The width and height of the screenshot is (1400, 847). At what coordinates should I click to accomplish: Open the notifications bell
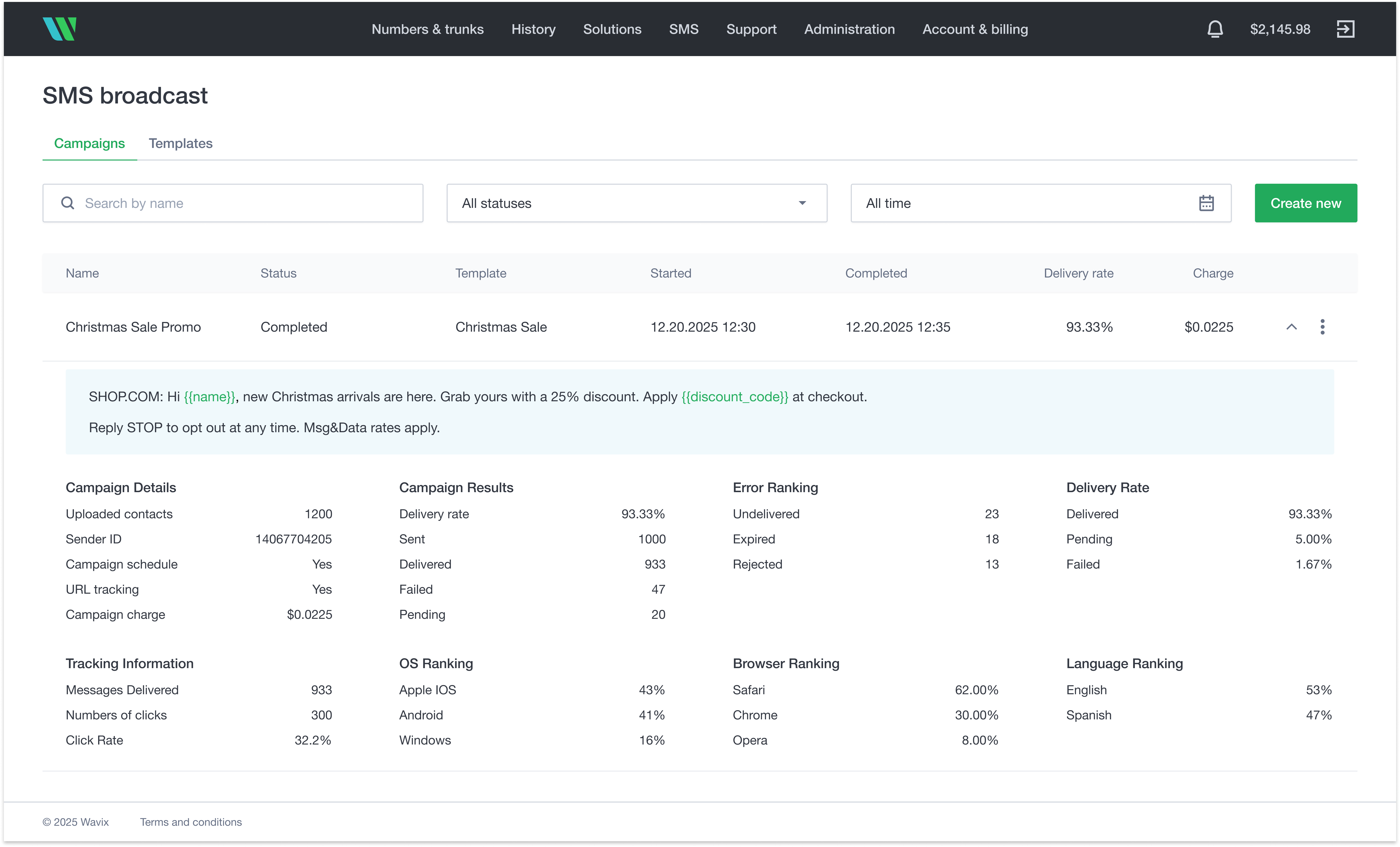tap(1215, 29)
